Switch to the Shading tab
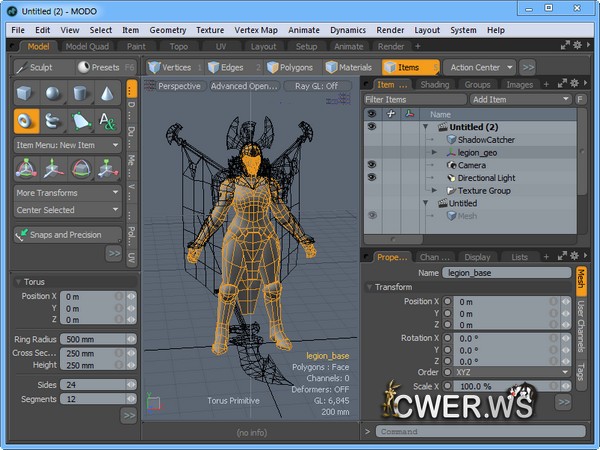This screenshot has width=600, height=450. click(434, 85)
